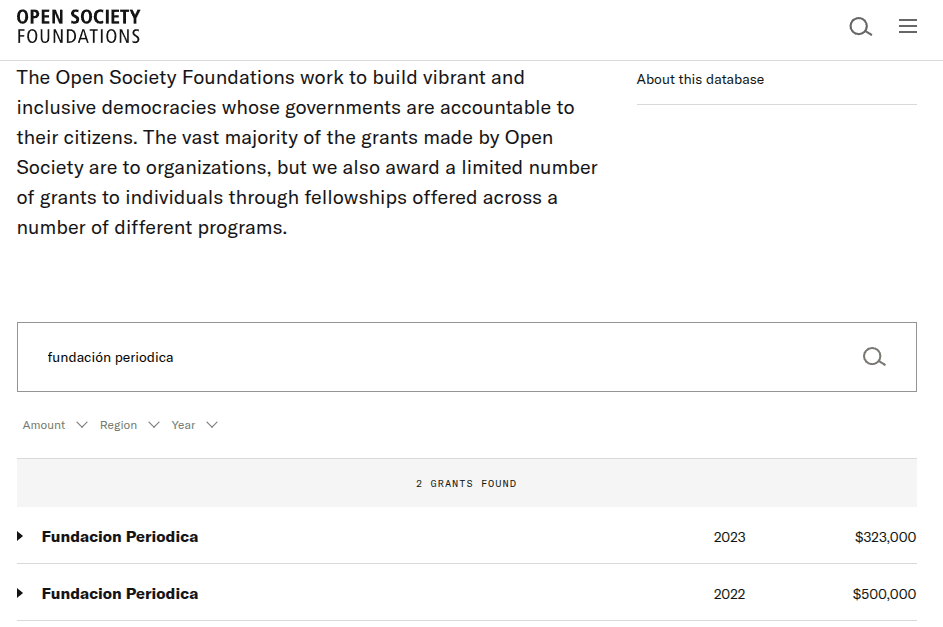Expand the Year filter dropdown
The image size is (943, 627).
194,425
